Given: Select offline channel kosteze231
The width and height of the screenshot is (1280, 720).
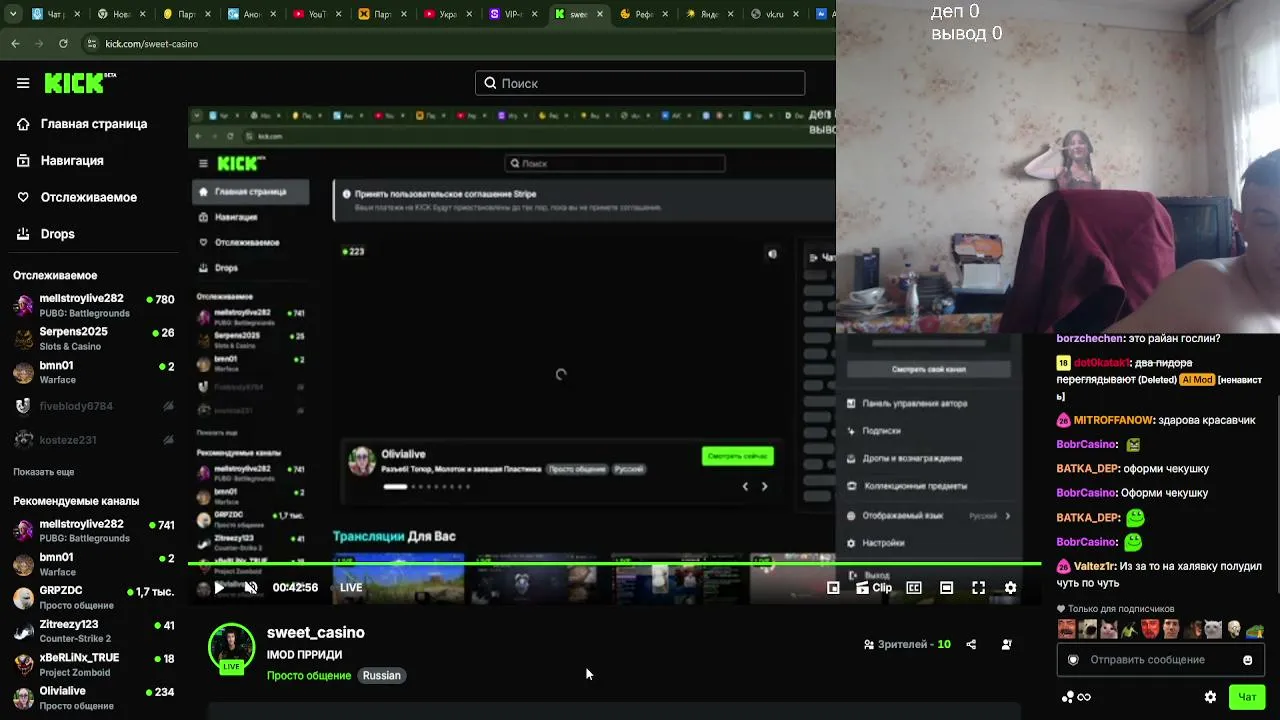Looking at the screenshot, I should (x=94, y=440).
